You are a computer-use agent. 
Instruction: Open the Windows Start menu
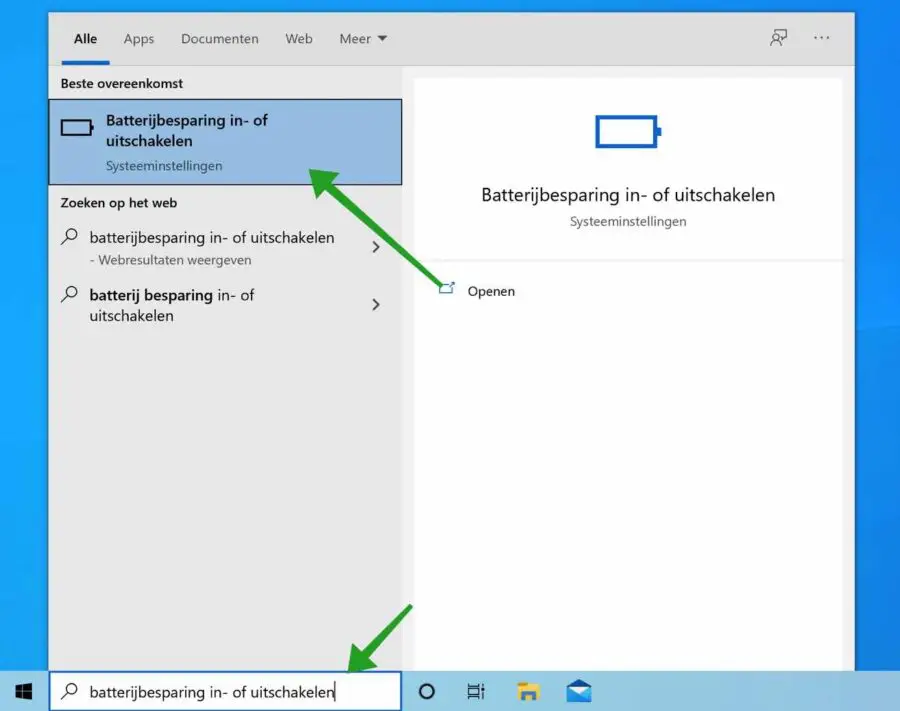point(24,691)
